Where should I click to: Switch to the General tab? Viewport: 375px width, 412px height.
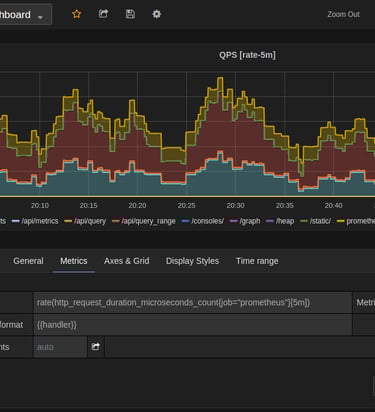click(x=28, y=261)
